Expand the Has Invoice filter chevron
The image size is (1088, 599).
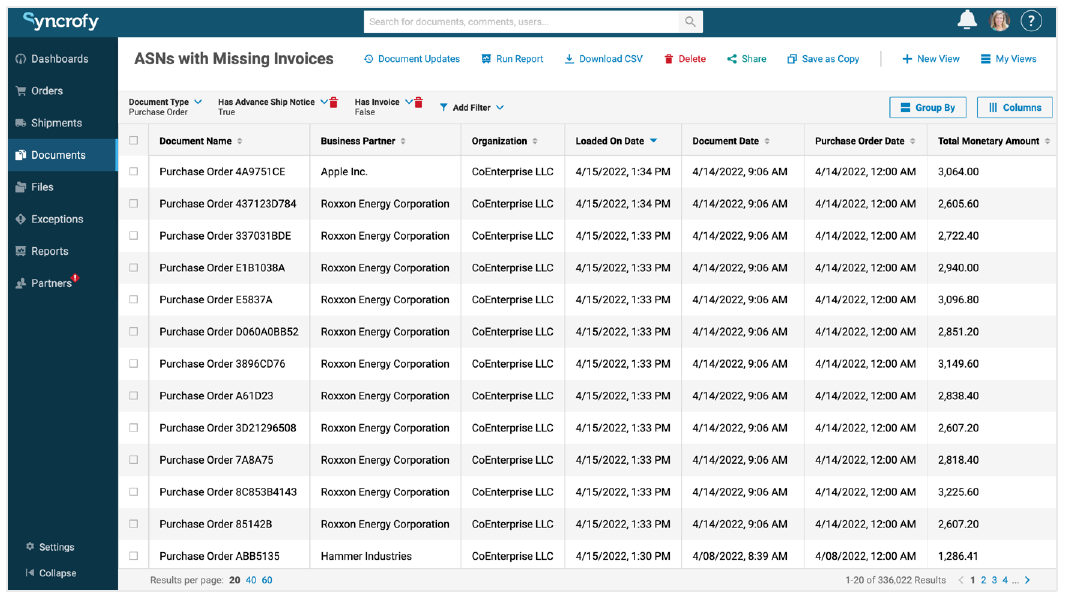(409, 102)
